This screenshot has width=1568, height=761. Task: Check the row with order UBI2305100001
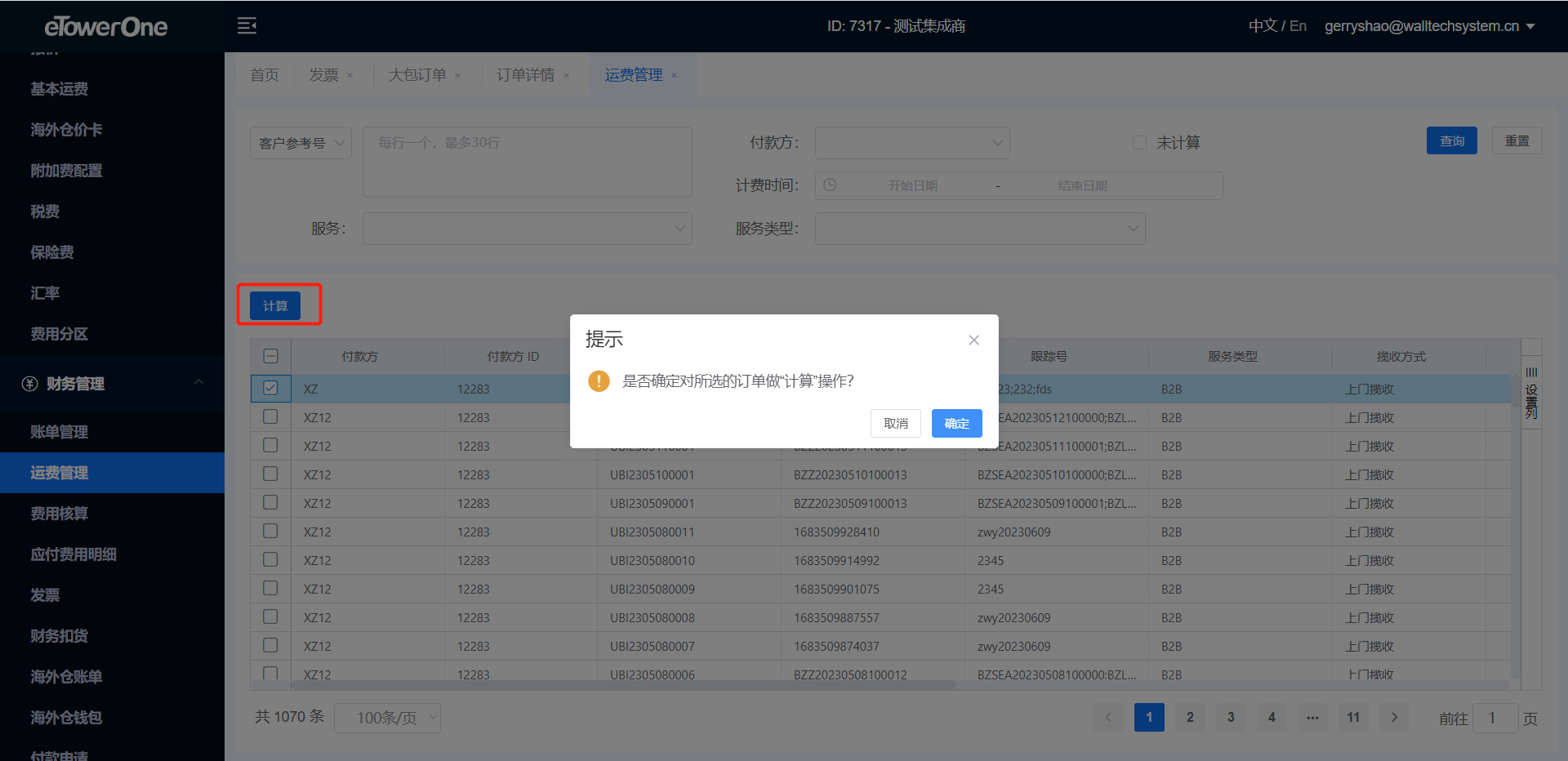[270, 474]
